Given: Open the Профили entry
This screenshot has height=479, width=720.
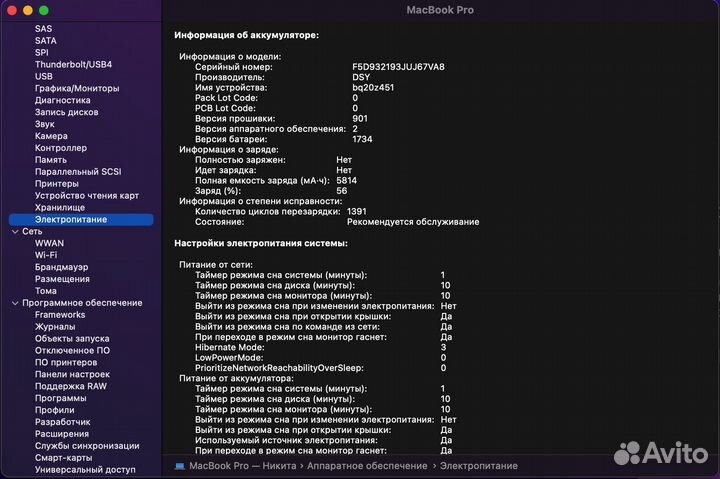Looking at the screenshot, I should tap(54, 411).
